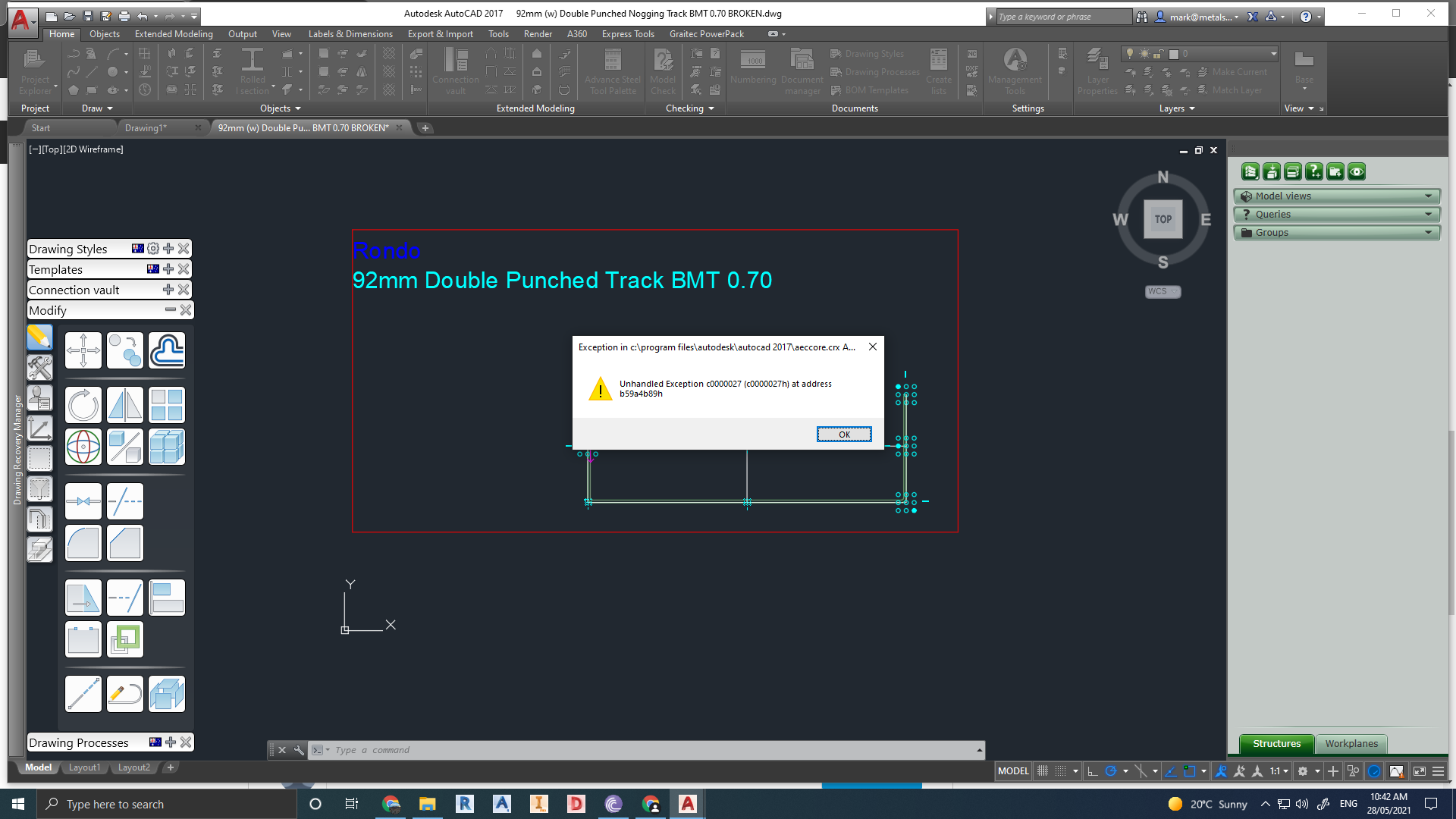The height and width of the screenshot is (819, 1456).
Task: Click the command line input field
Action: point(652,750)
